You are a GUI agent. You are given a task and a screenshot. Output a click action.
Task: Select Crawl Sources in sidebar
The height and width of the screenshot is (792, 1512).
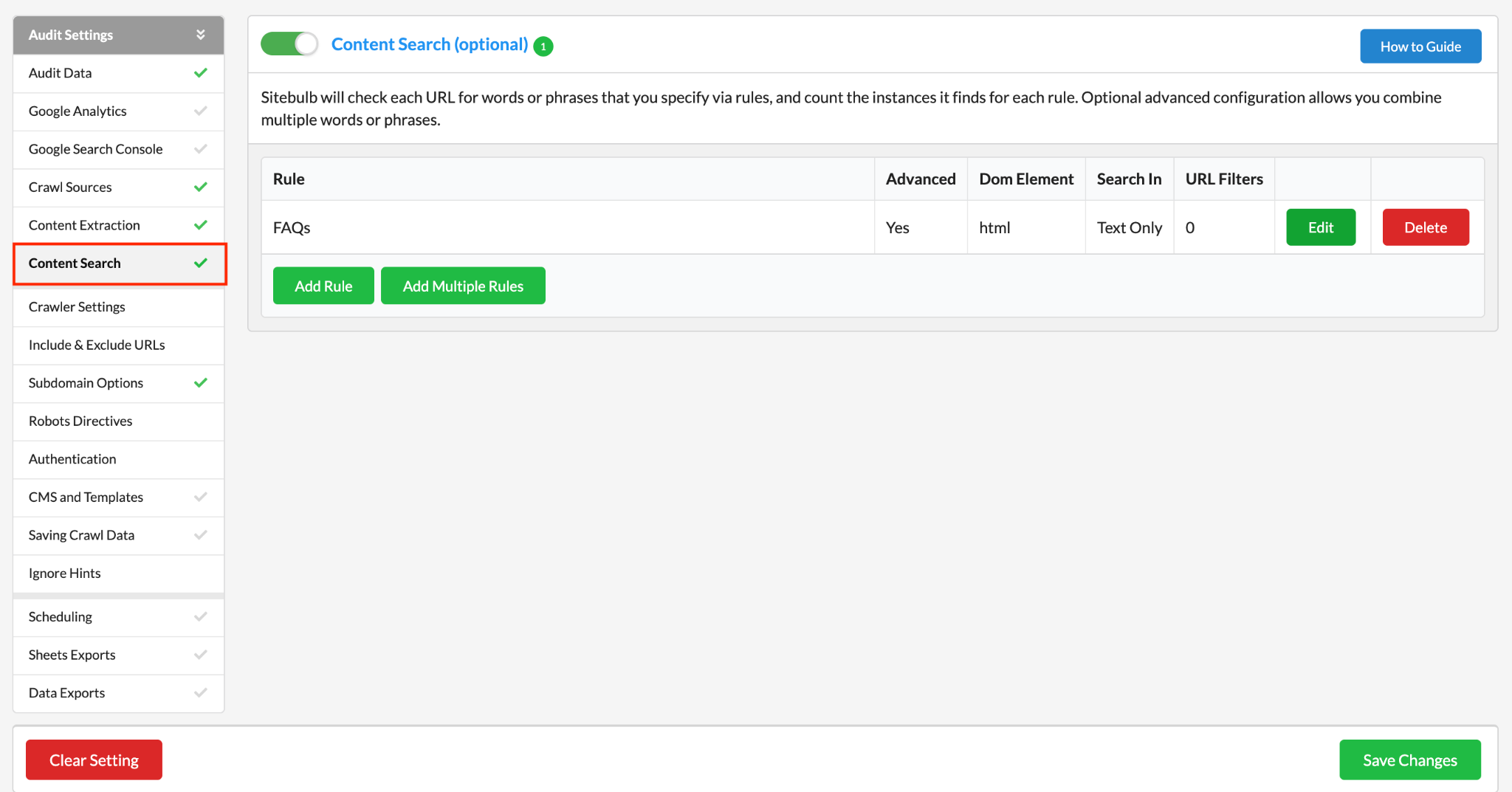118,187
